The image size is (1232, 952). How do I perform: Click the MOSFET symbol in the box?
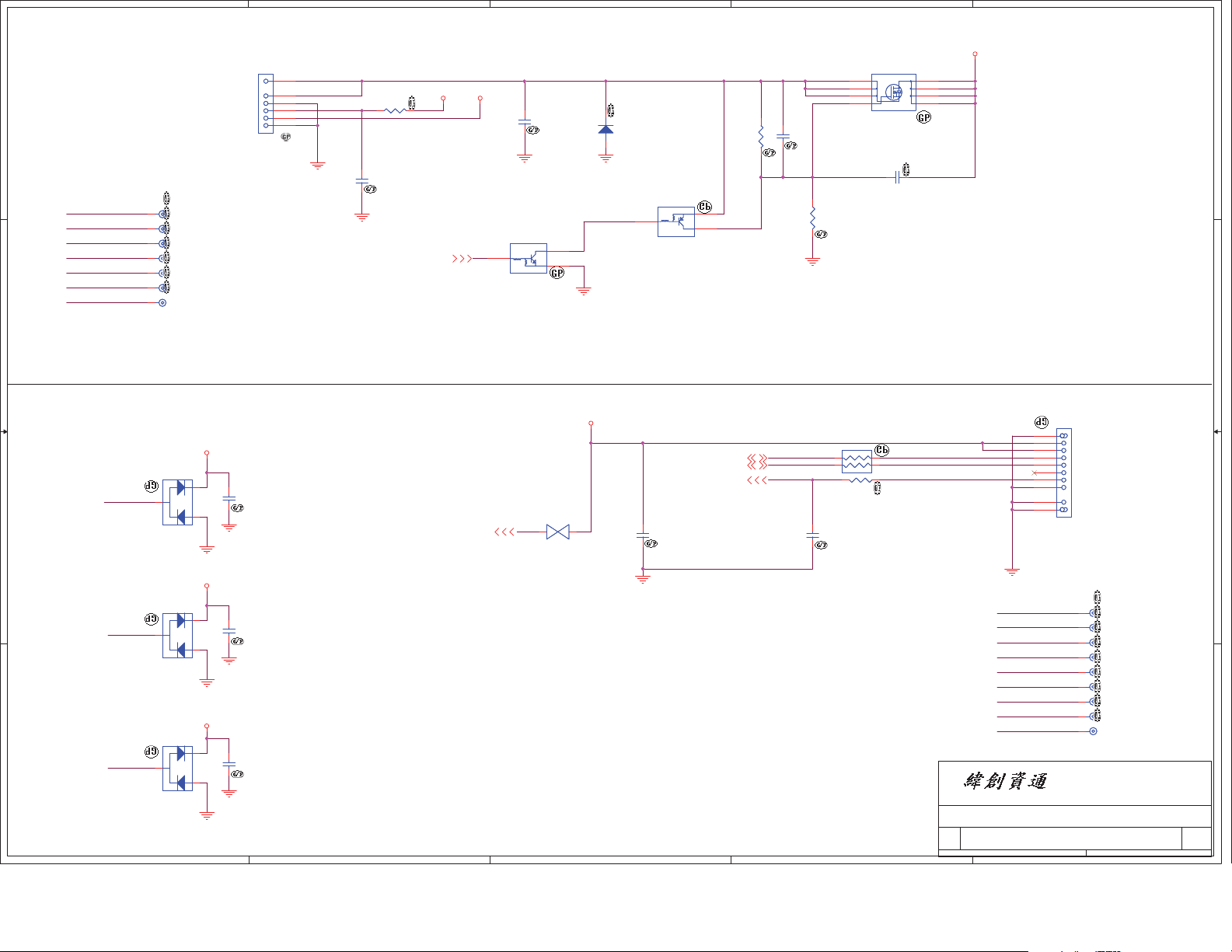click(x=894, y=92)
